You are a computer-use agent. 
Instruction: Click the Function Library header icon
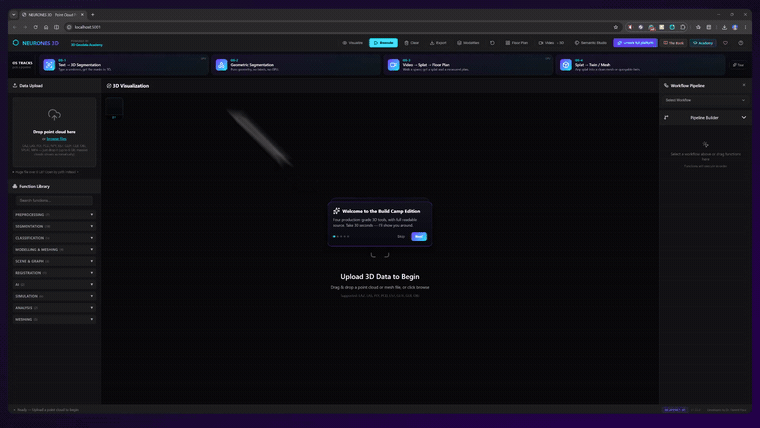point(15,186)
